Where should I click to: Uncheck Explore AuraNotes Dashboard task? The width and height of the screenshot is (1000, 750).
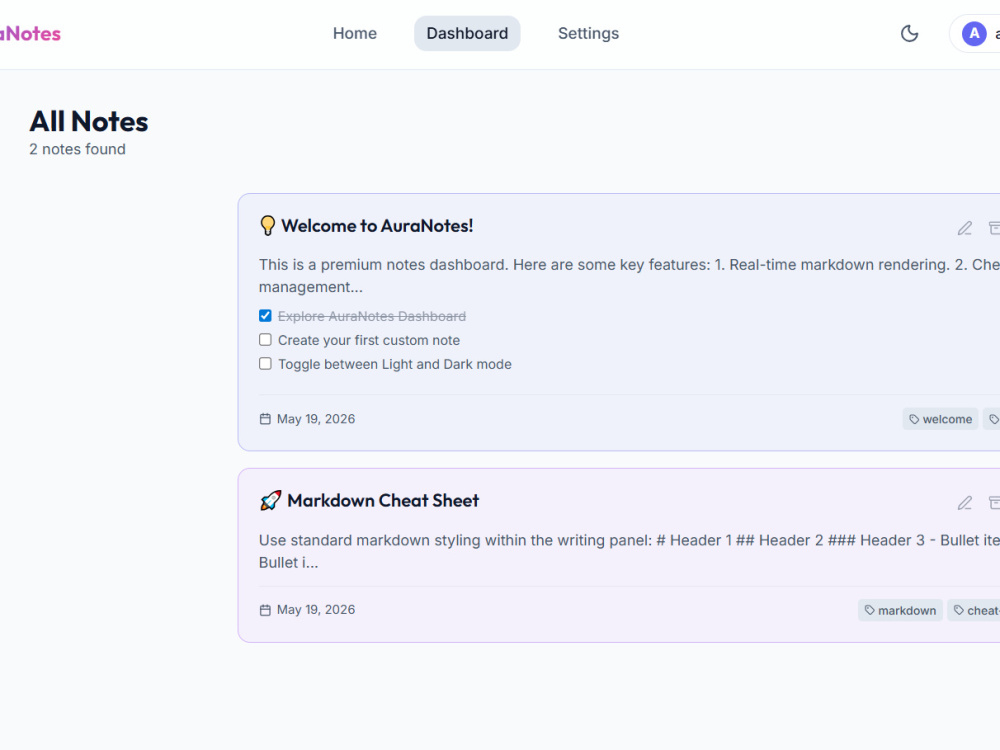click(265, 316)
